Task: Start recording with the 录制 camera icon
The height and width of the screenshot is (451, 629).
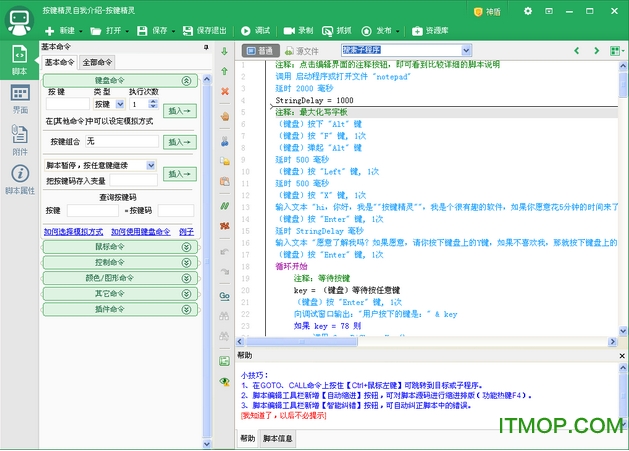Action: [x=289, y=31]
